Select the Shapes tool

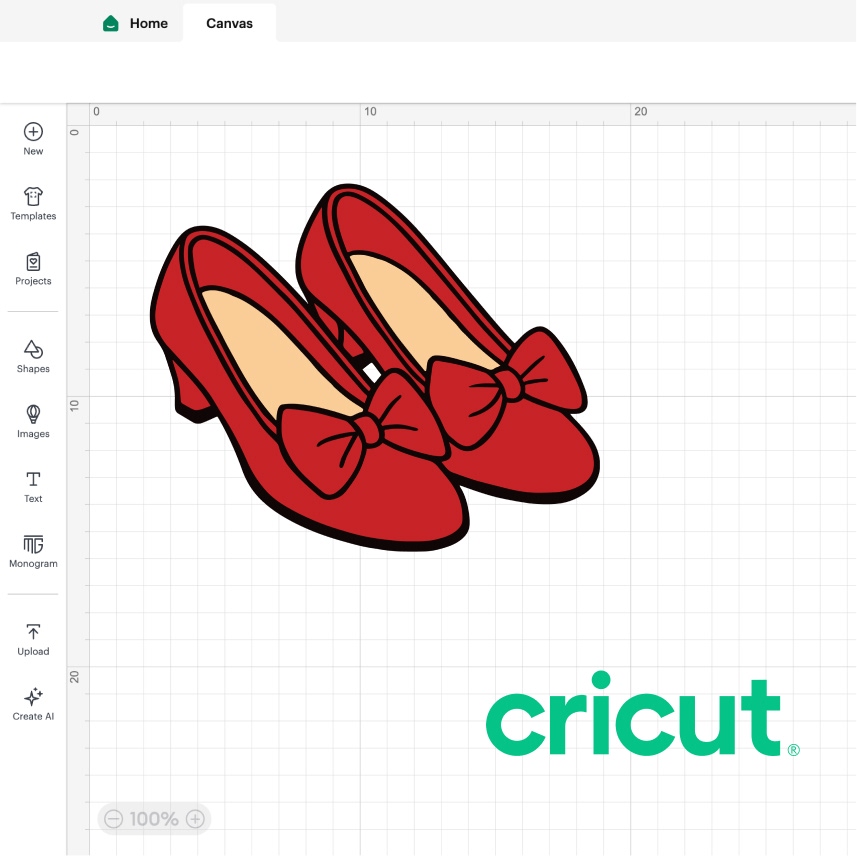(x=33, y=350)
